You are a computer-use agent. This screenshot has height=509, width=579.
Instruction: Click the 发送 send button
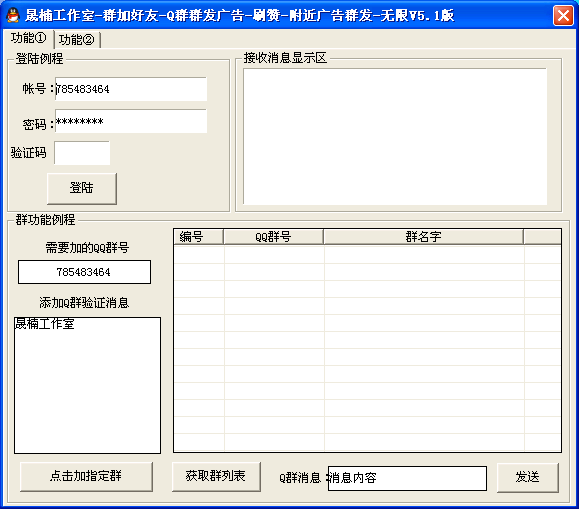pyautogui.click(x=527, y=477)
